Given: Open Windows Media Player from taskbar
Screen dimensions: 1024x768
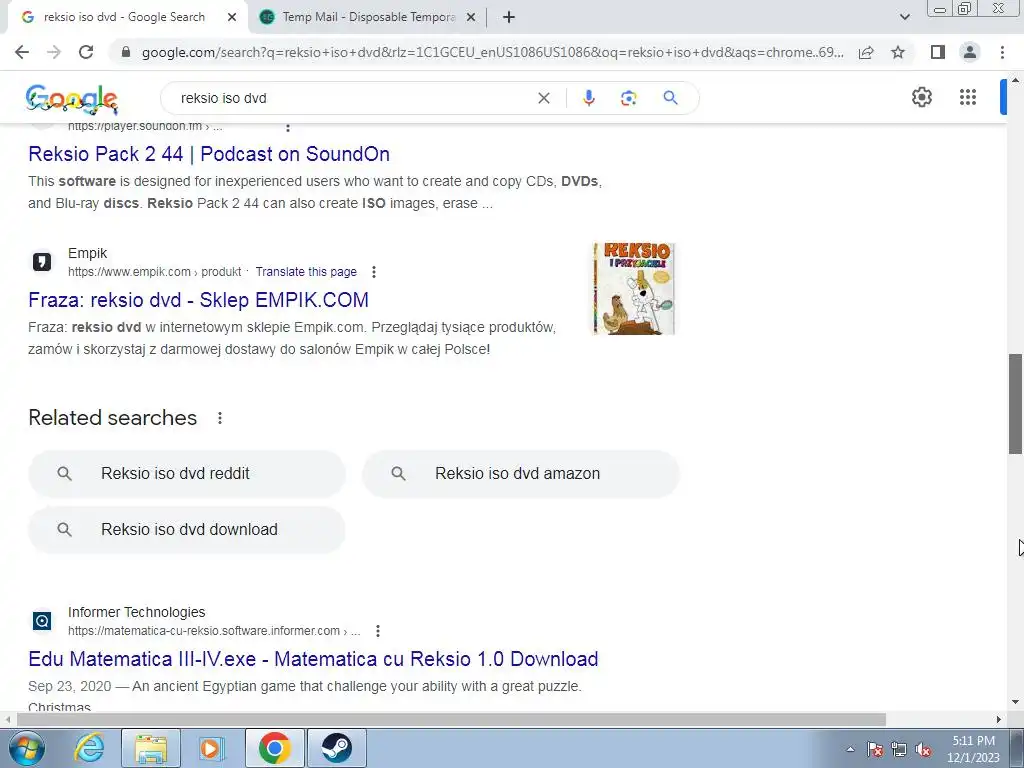Looking at the screenshot, I should tap(211, 748).
